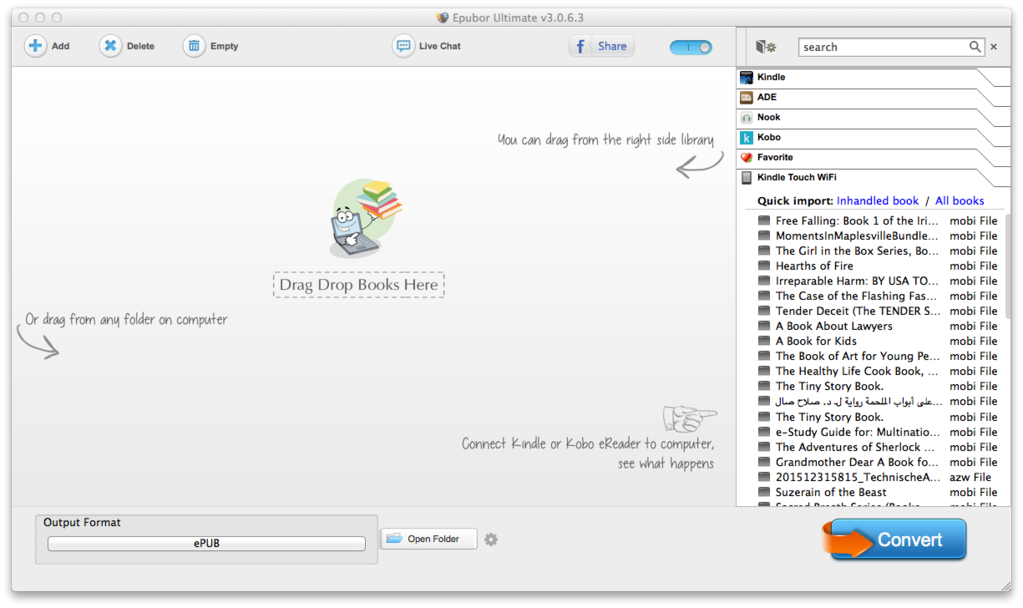Screen dimensions: 1023x608
Task: Select the Kindle Touch WiFi device tab
Action: (x=873, y=178)
